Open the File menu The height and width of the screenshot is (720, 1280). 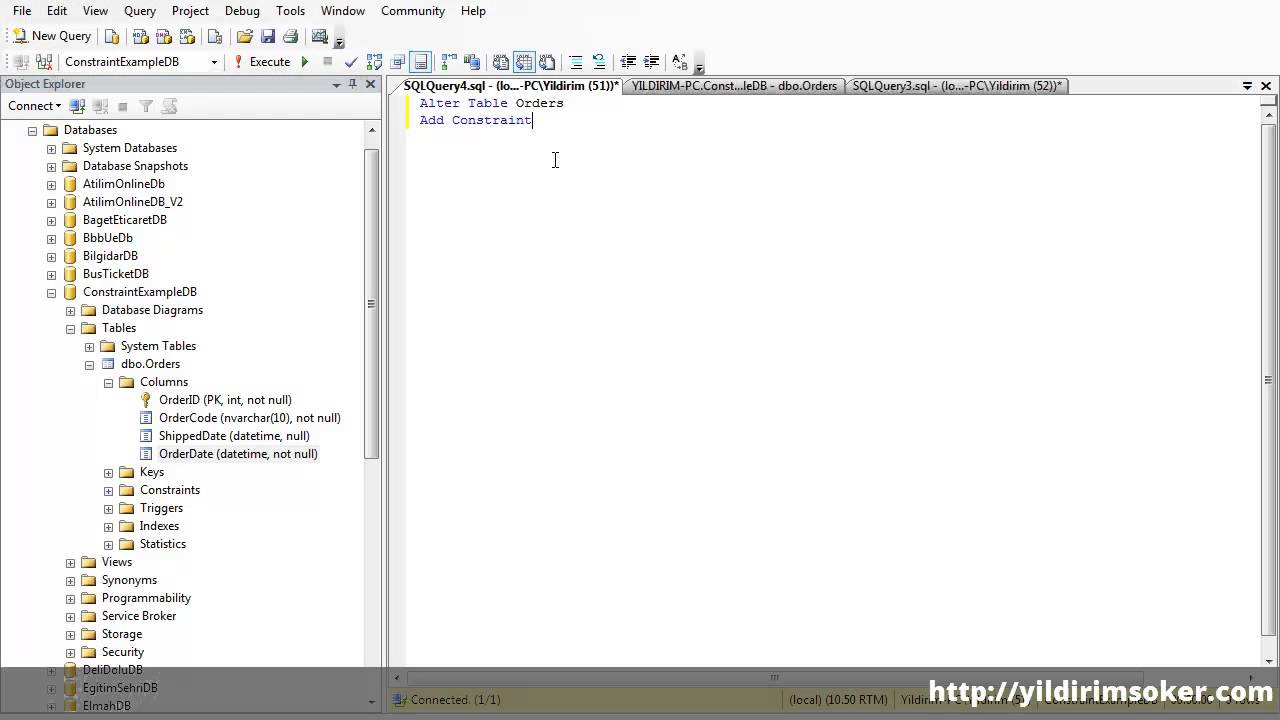(x=22, y=11)
